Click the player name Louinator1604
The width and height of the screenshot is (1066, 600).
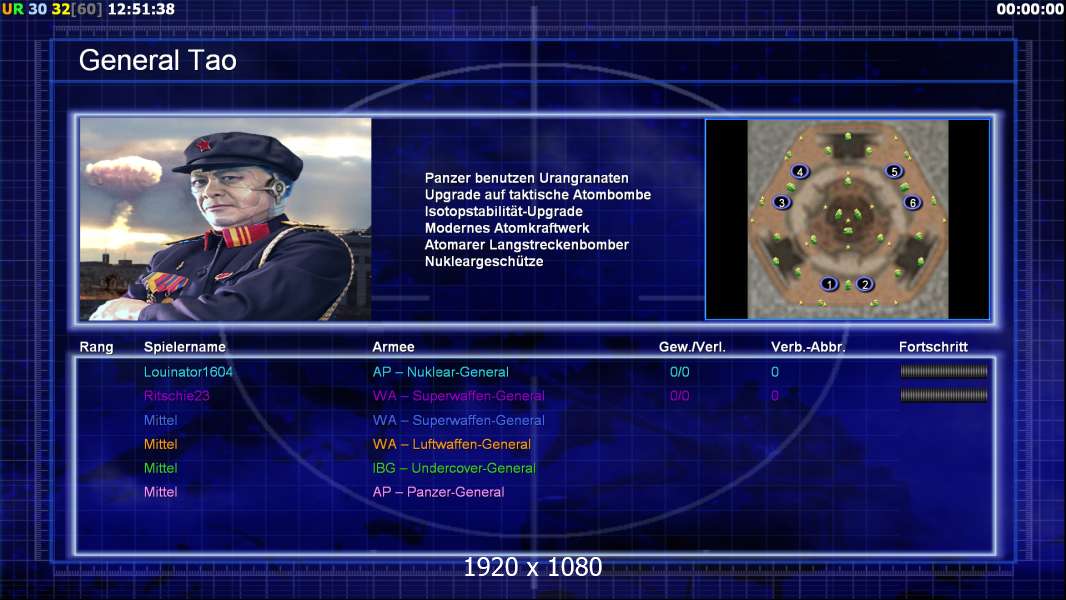point(188,372)
